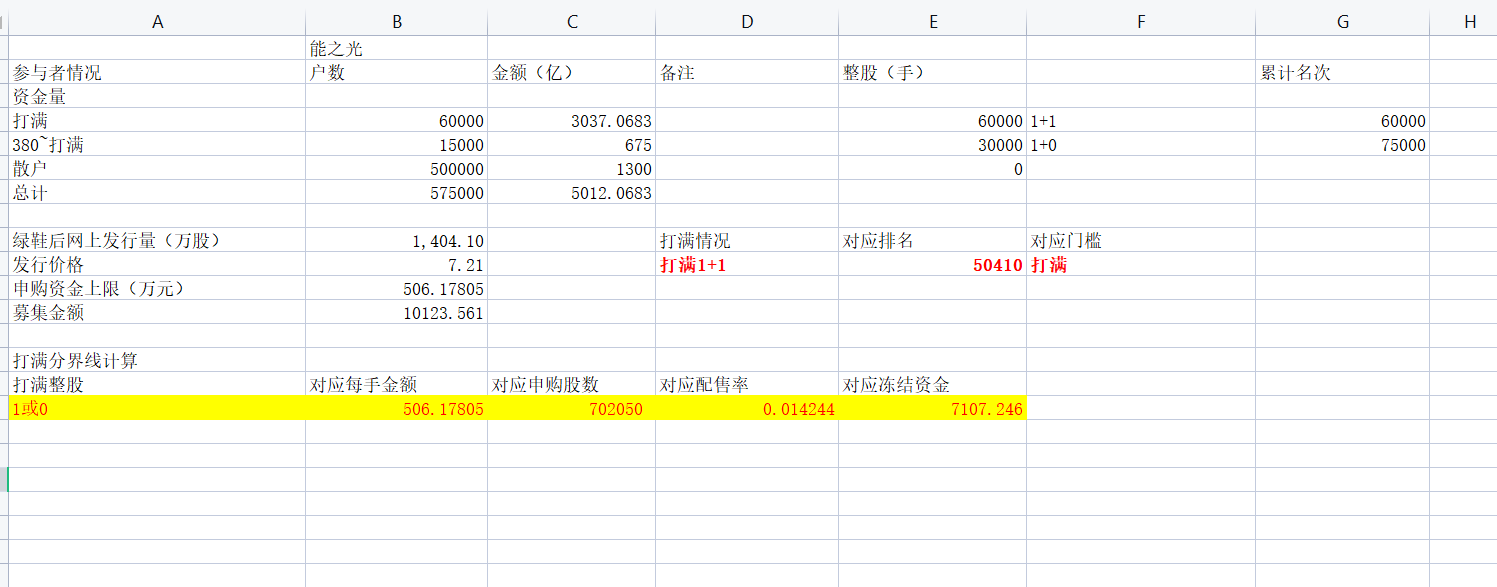Select the 1+1 cell in column F
Image resolution: width=1497 pixels, height=587 pixels.
pos(1141,120)
